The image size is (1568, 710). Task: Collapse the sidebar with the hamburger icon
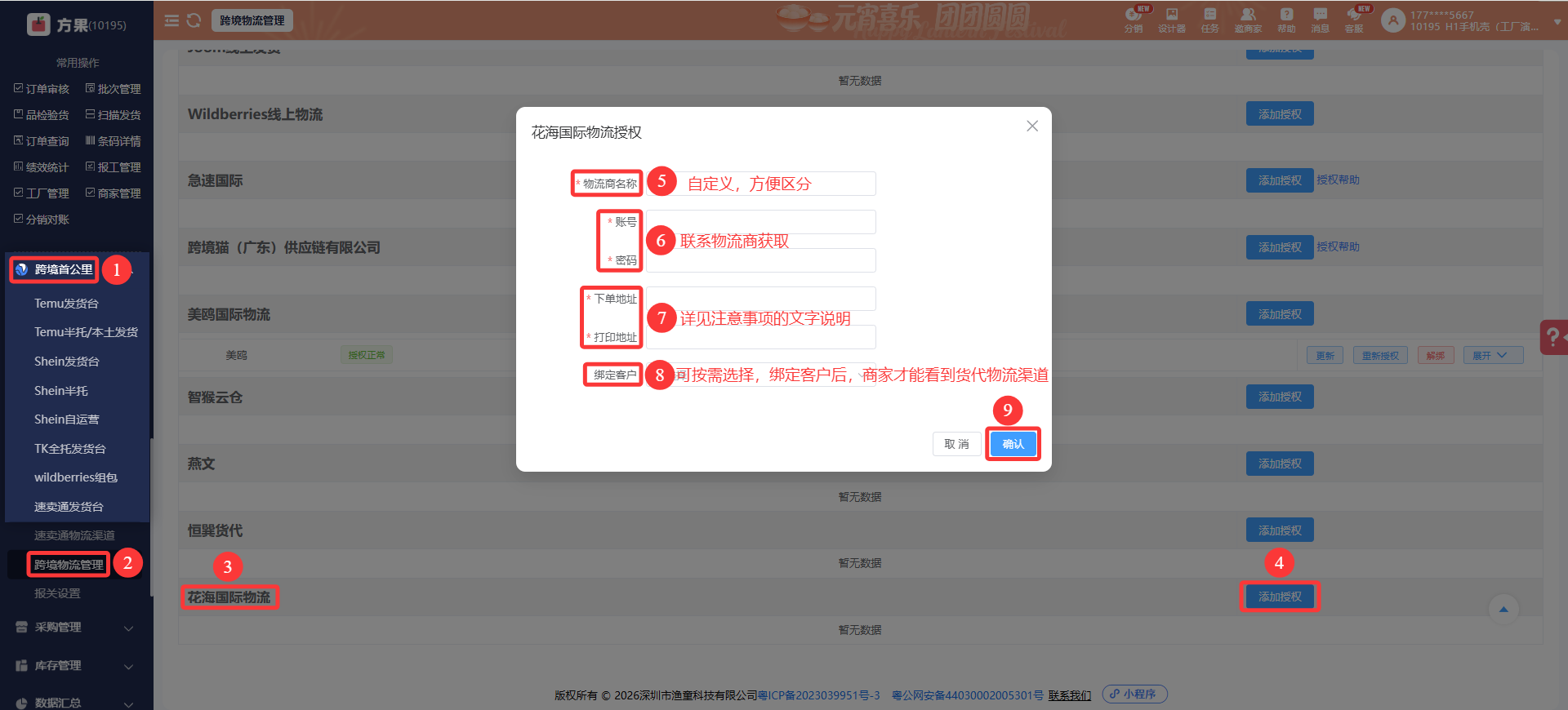[171, 20]
